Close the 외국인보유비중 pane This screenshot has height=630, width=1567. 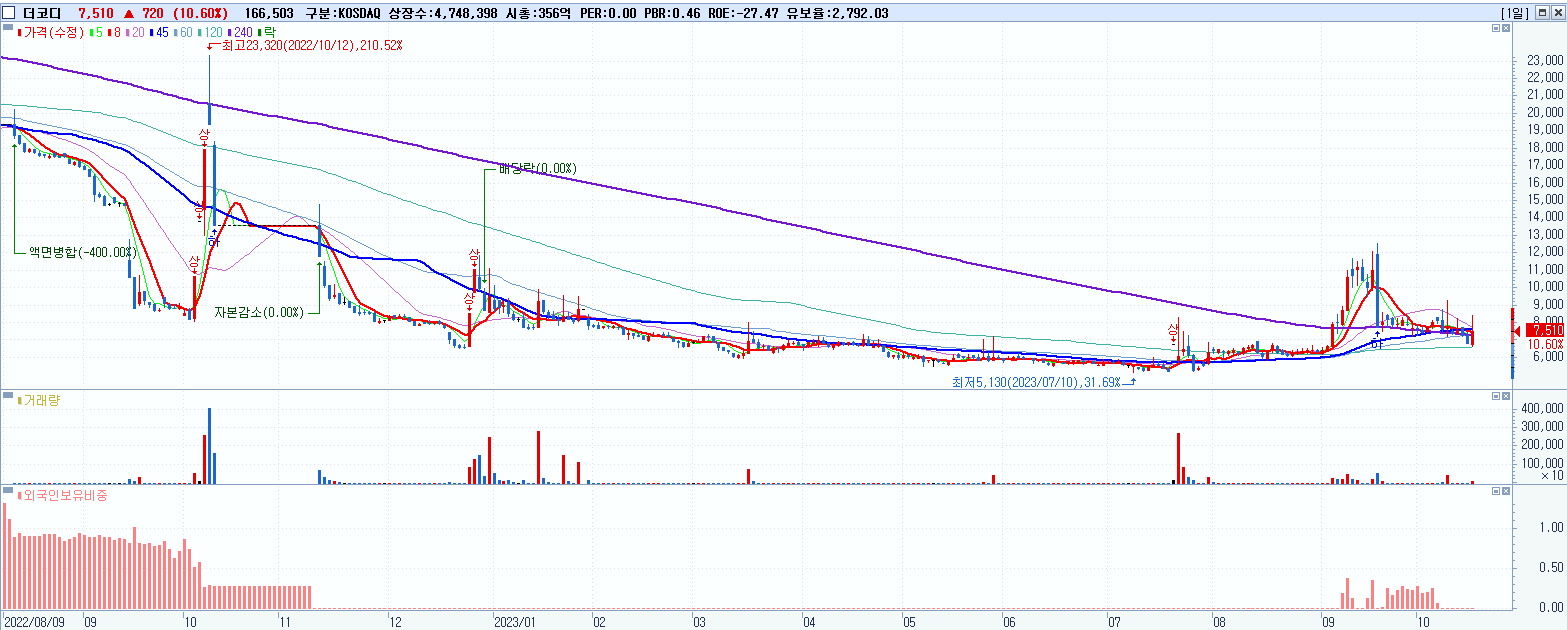1507,492
